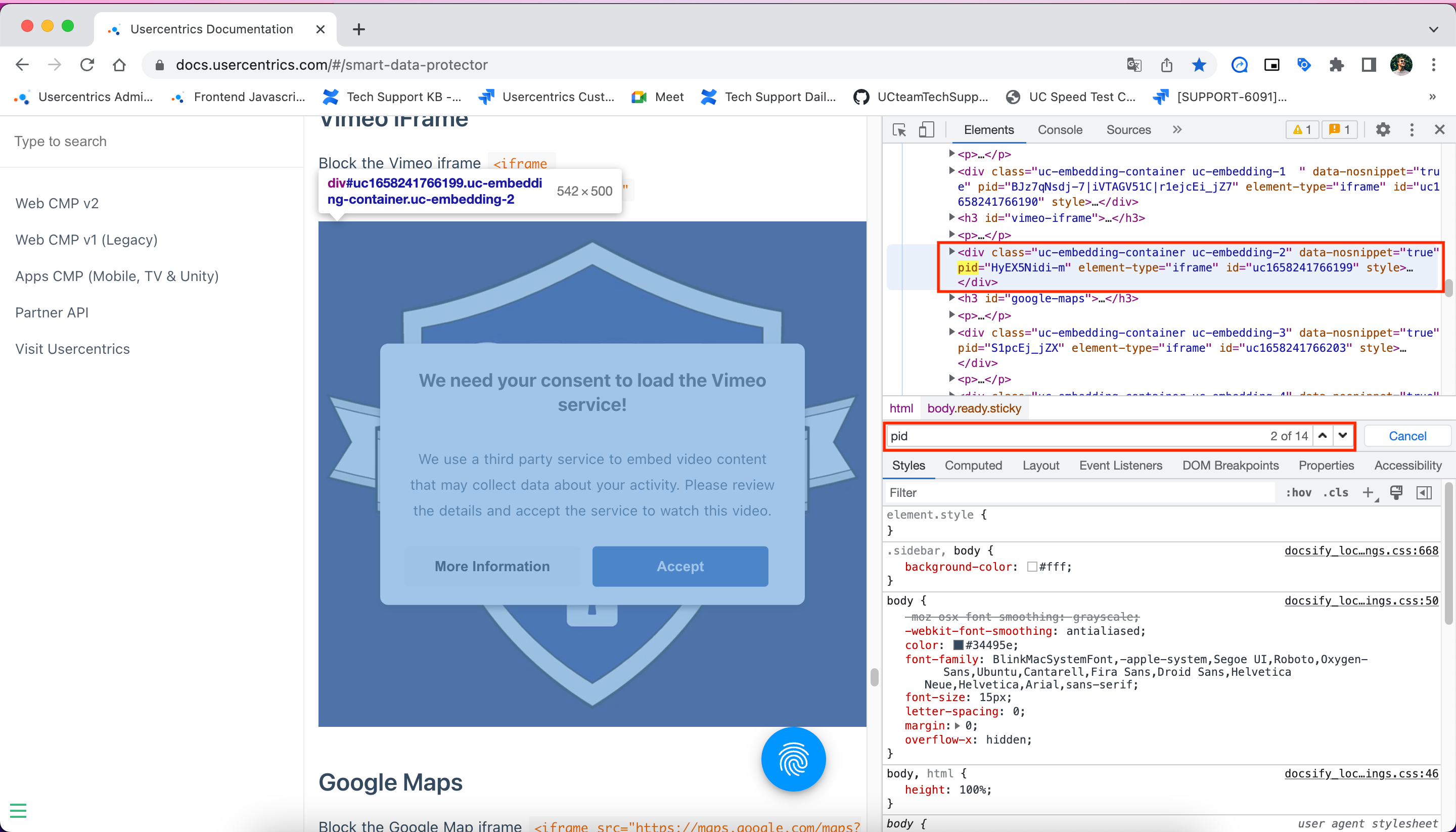Screen dimensions: 1456x832
Task: Open the warnings counter badge
Action: 1302,130
